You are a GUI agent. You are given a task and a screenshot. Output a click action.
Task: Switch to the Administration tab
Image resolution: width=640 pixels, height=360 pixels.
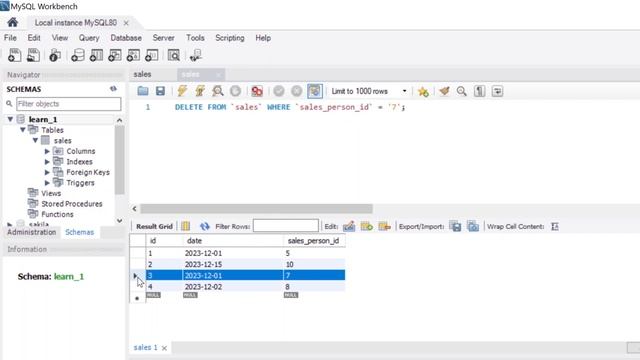[x=31, y=232]
